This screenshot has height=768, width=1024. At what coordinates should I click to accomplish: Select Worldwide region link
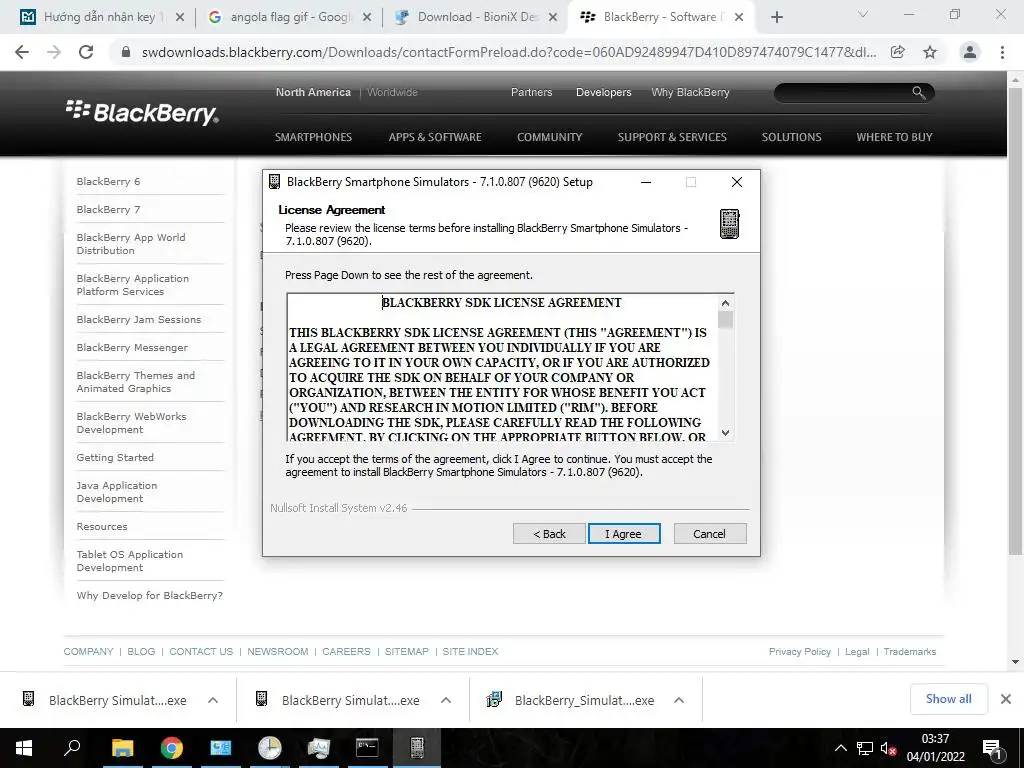[392, 92]
